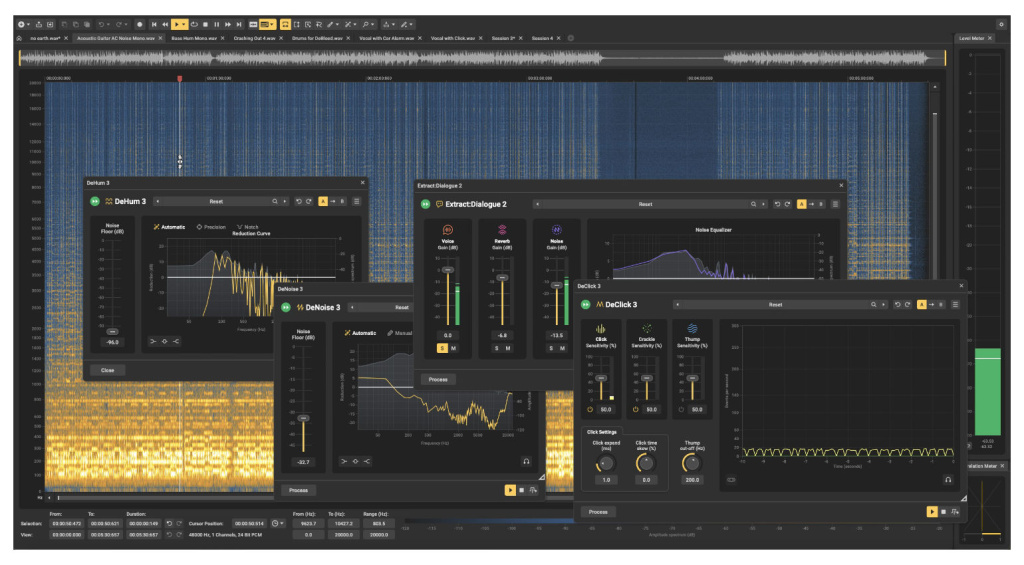1024x565 pixels.
Task: Click the play preview button in DeClick 3
Action: pyautogui.click(x=932, y=511)
